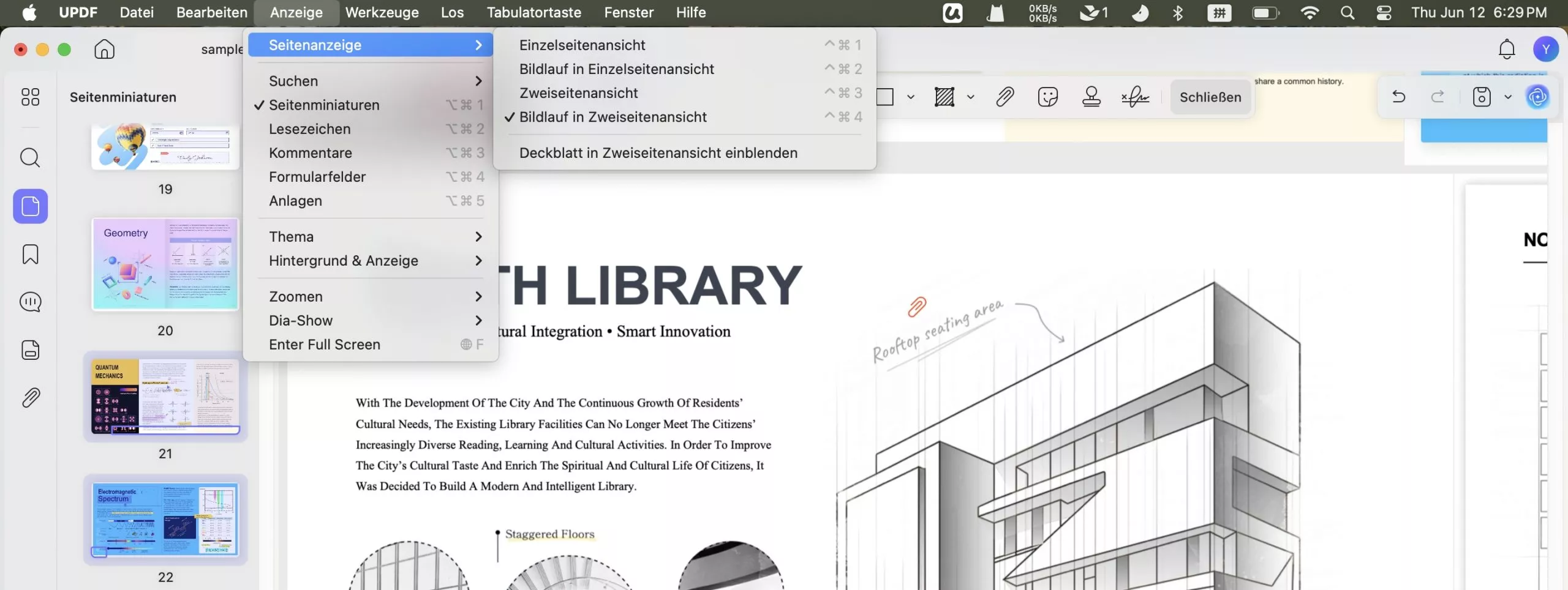Open the Los menu
1568x590 pixels.
coord(452,12)
